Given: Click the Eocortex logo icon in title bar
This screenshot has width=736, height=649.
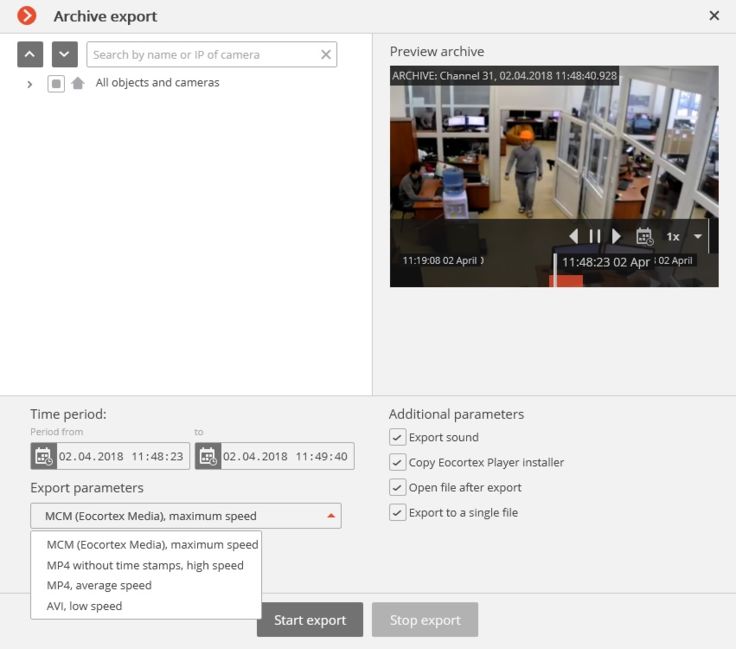Looking at the screenshot, I should [27, 15].
